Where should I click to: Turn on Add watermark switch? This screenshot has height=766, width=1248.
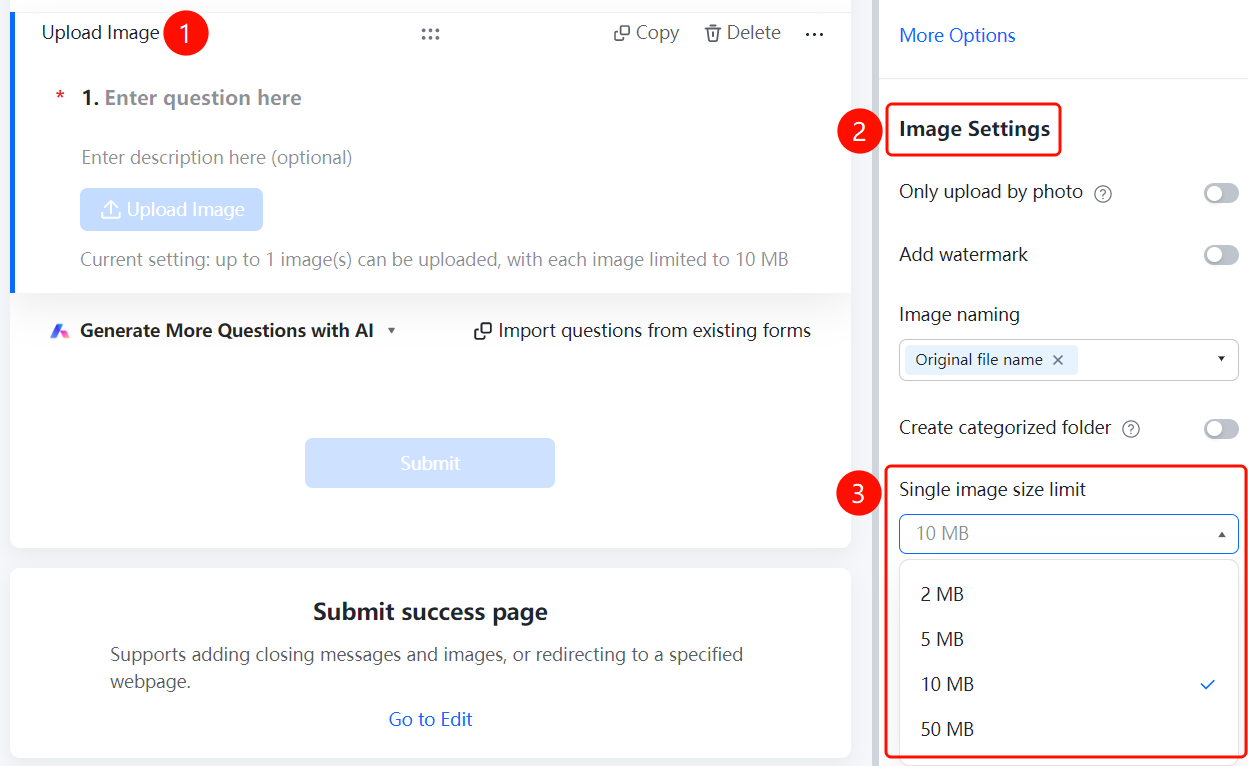1221,255
